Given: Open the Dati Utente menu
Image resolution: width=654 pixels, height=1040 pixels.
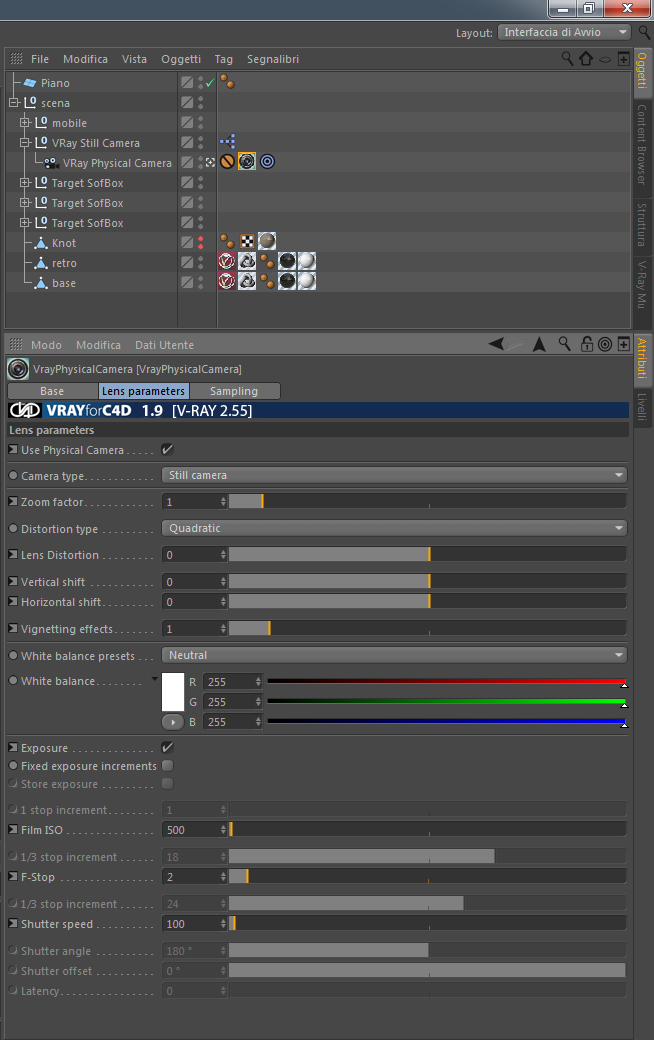Looking at the screenshot, I should (x=164, y=345).
